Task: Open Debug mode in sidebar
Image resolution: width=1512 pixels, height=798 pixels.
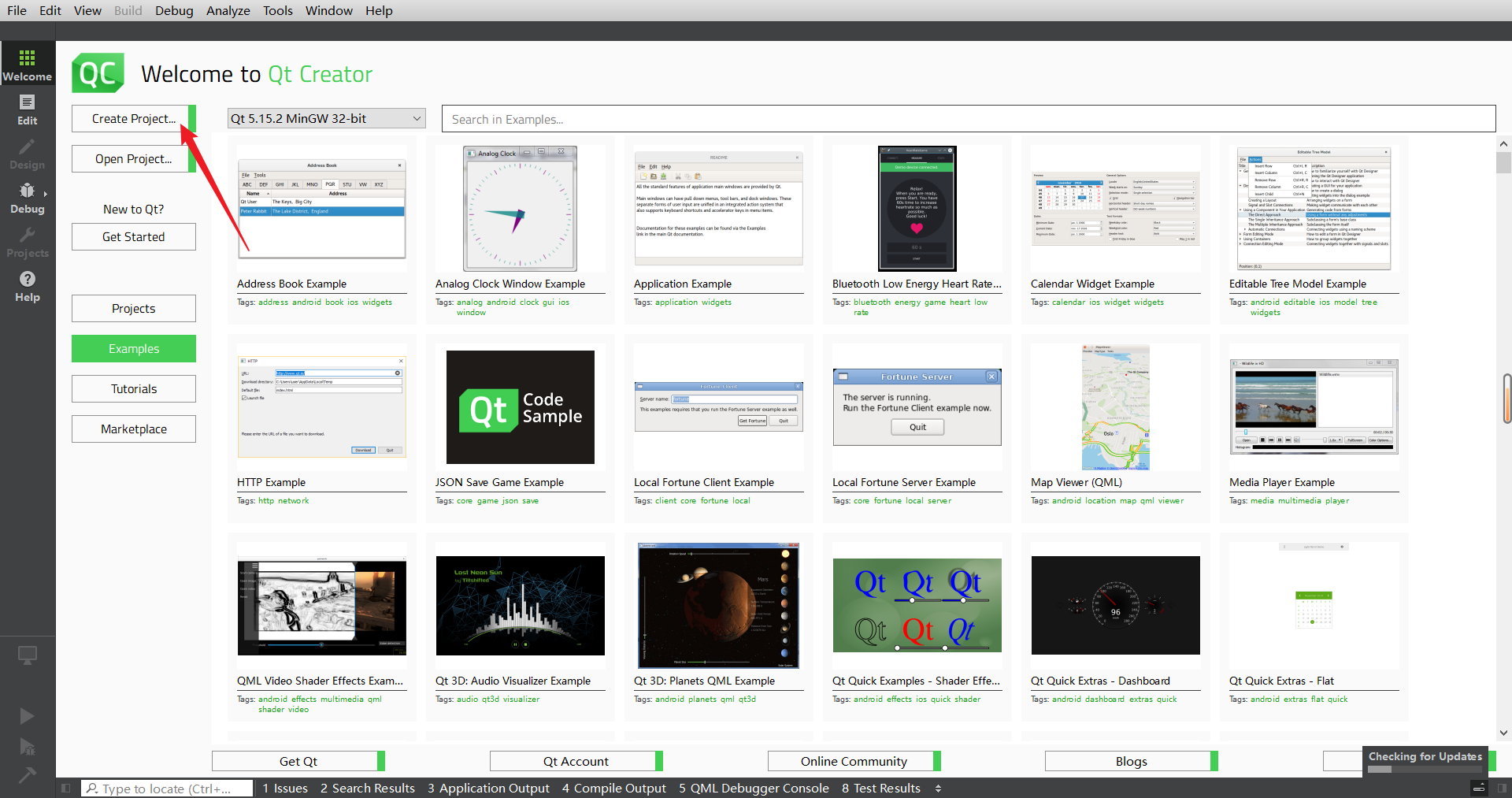Action: coord(28,198)
